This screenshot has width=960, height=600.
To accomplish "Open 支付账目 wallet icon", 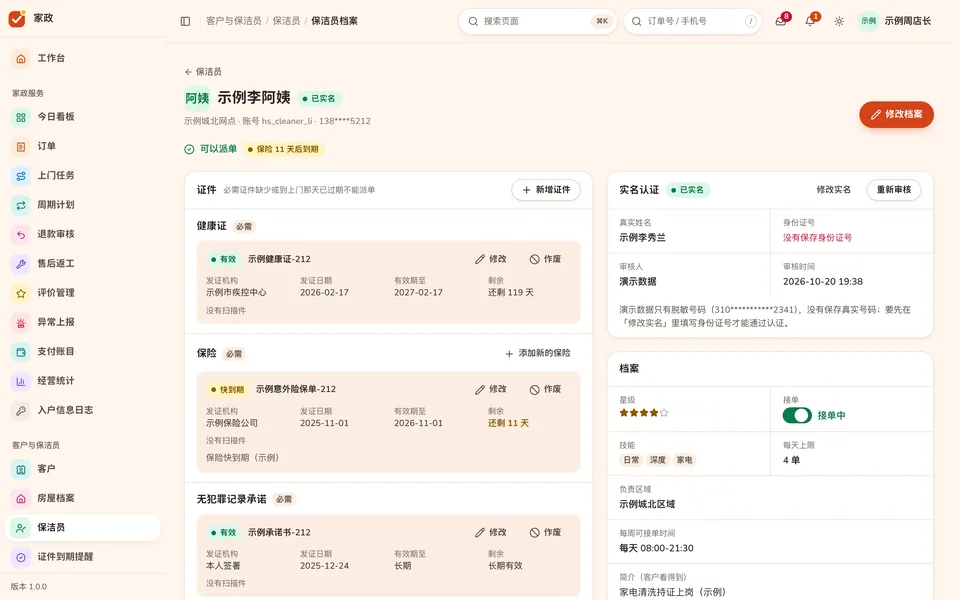I will 21,352.
